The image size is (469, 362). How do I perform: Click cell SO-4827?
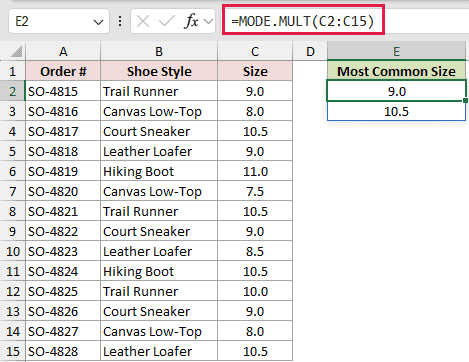63,331
